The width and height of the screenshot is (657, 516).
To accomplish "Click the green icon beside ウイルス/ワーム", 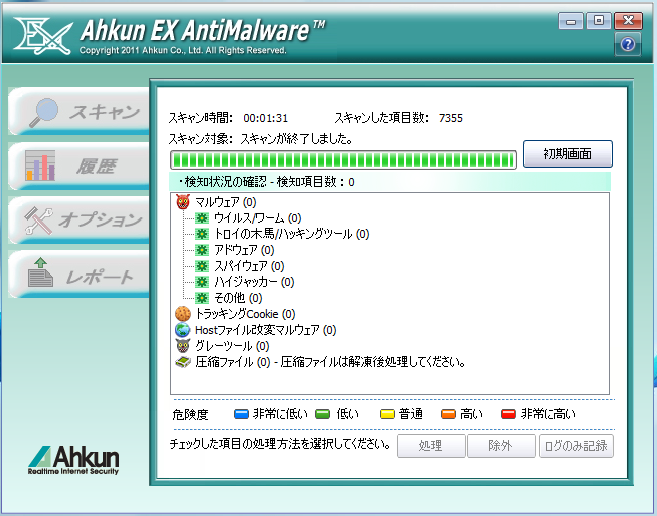I will click(x=202, y=218).
